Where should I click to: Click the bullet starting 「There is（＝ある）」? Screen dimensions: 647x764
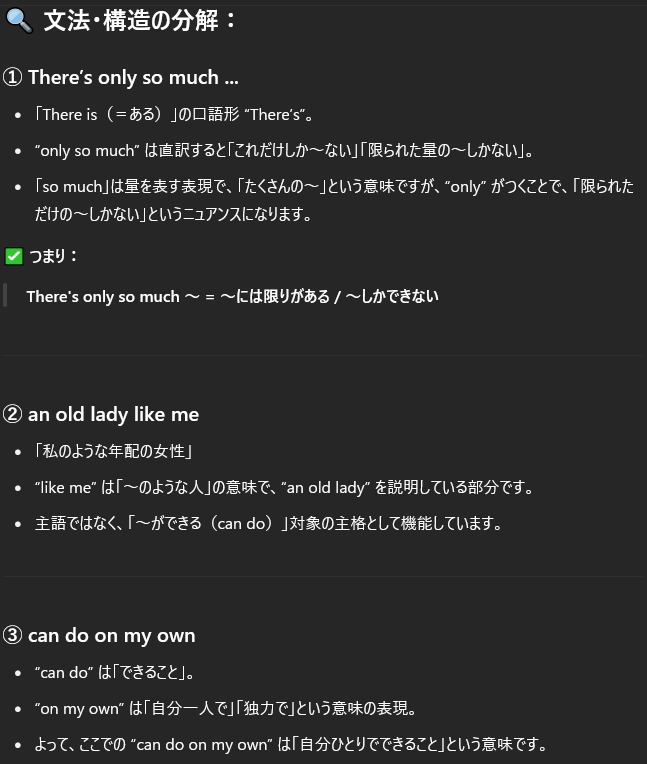click(175, 115)
